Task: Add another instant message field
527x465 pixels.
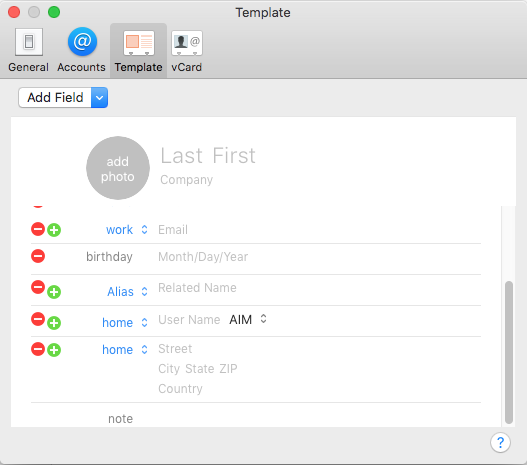Action: pos(54,323)
